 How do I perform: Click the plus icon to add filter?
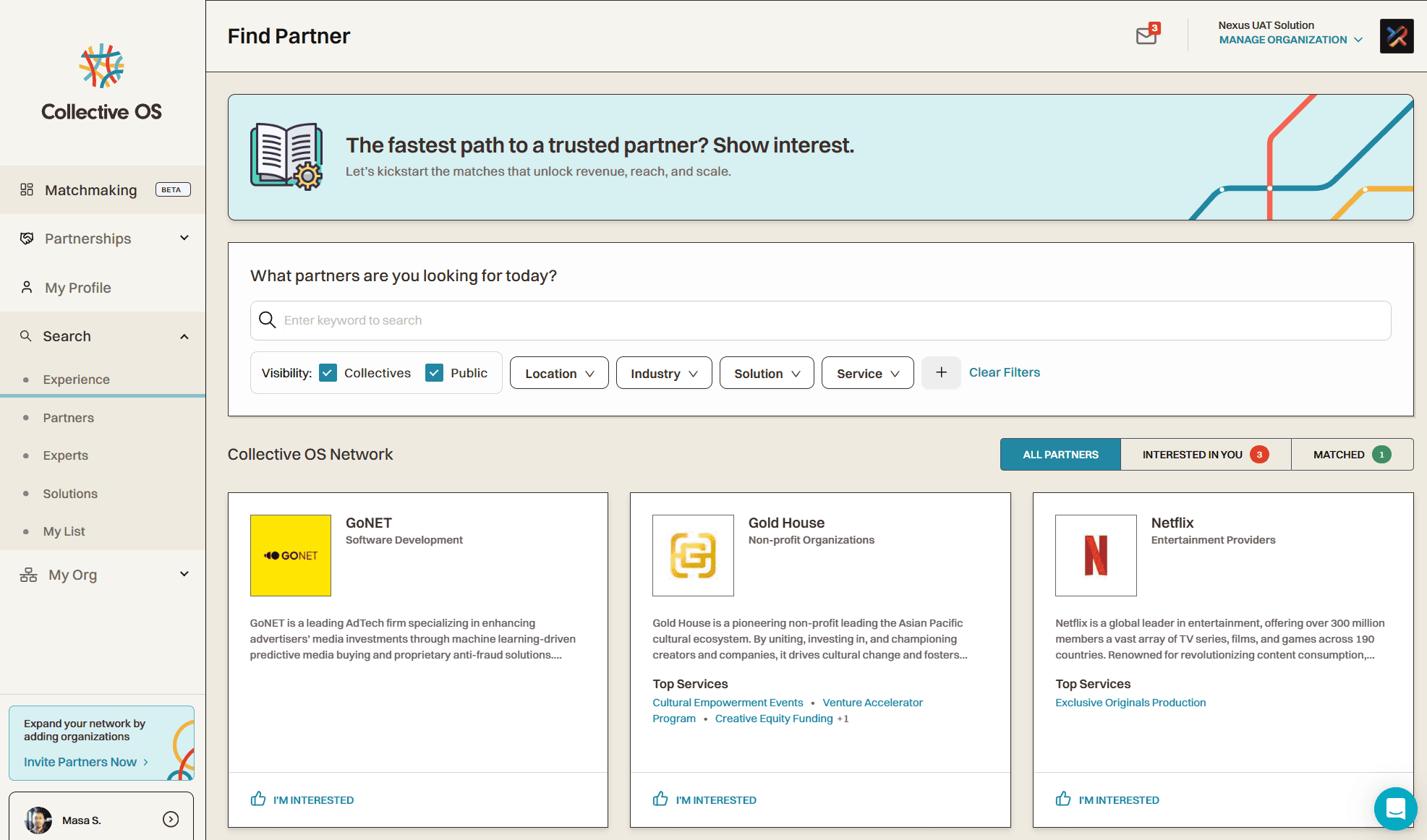(x=941, y=372)
